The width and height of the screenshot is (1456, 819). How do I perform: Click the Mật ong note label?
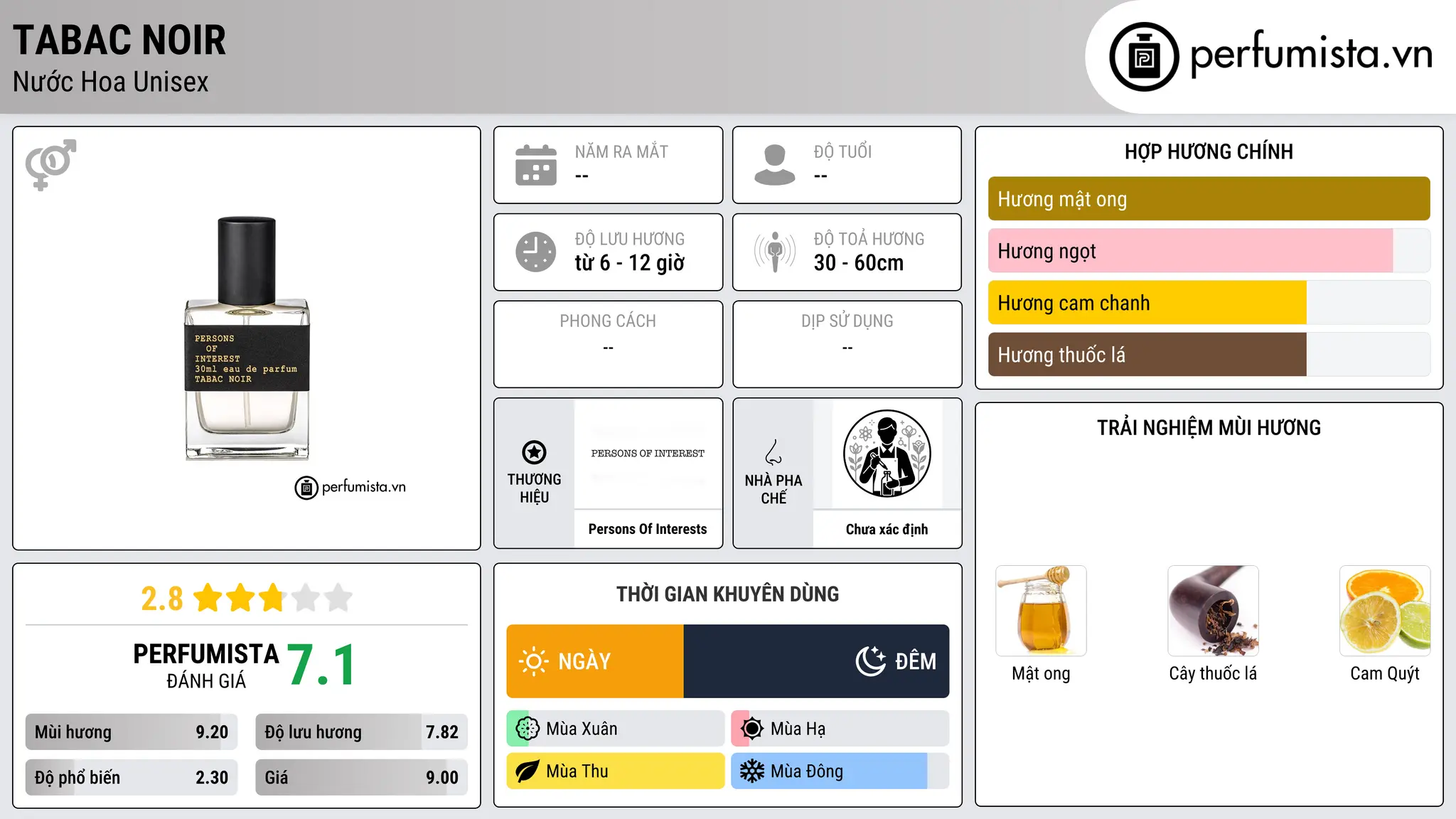[1041, 673]
